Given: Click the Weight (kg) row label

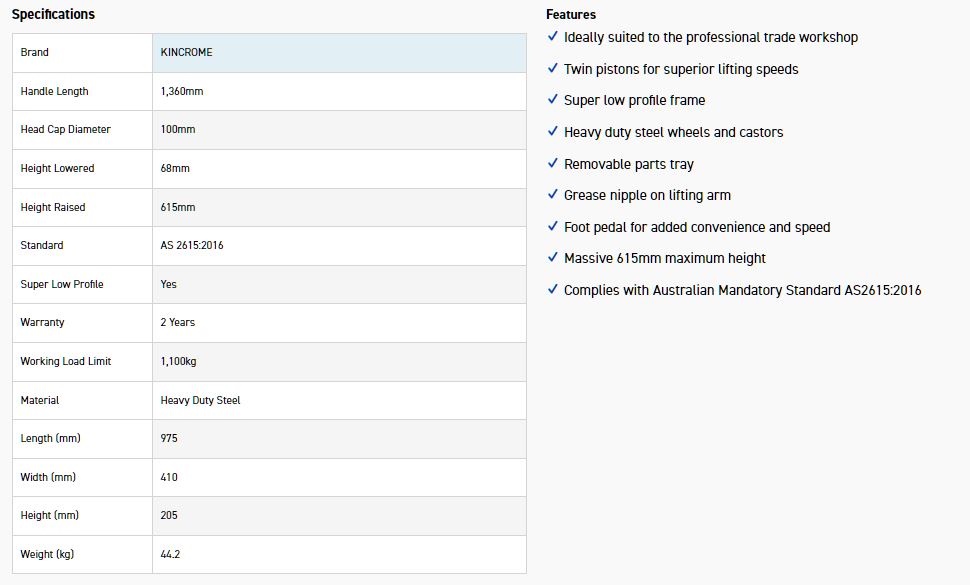Looking at the screenshot, I should click(x=49, y=554).
